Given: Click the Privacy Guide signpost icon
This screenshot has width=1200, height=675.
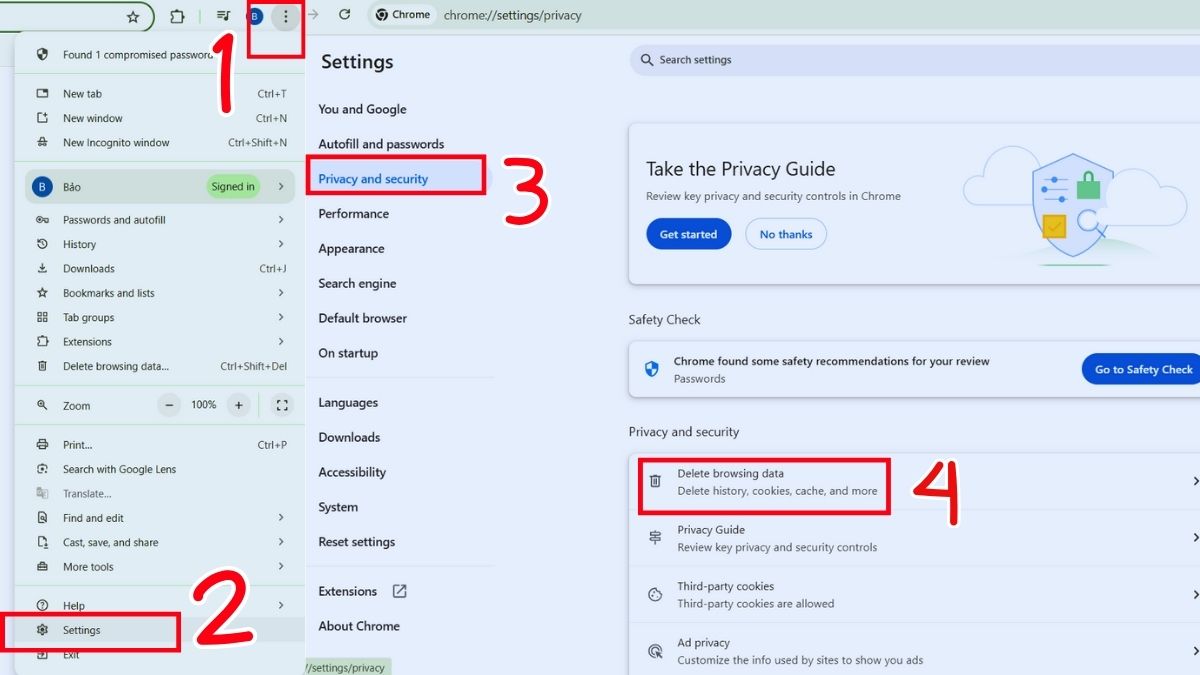Looking at the screenshot, I should pos(655,538).
